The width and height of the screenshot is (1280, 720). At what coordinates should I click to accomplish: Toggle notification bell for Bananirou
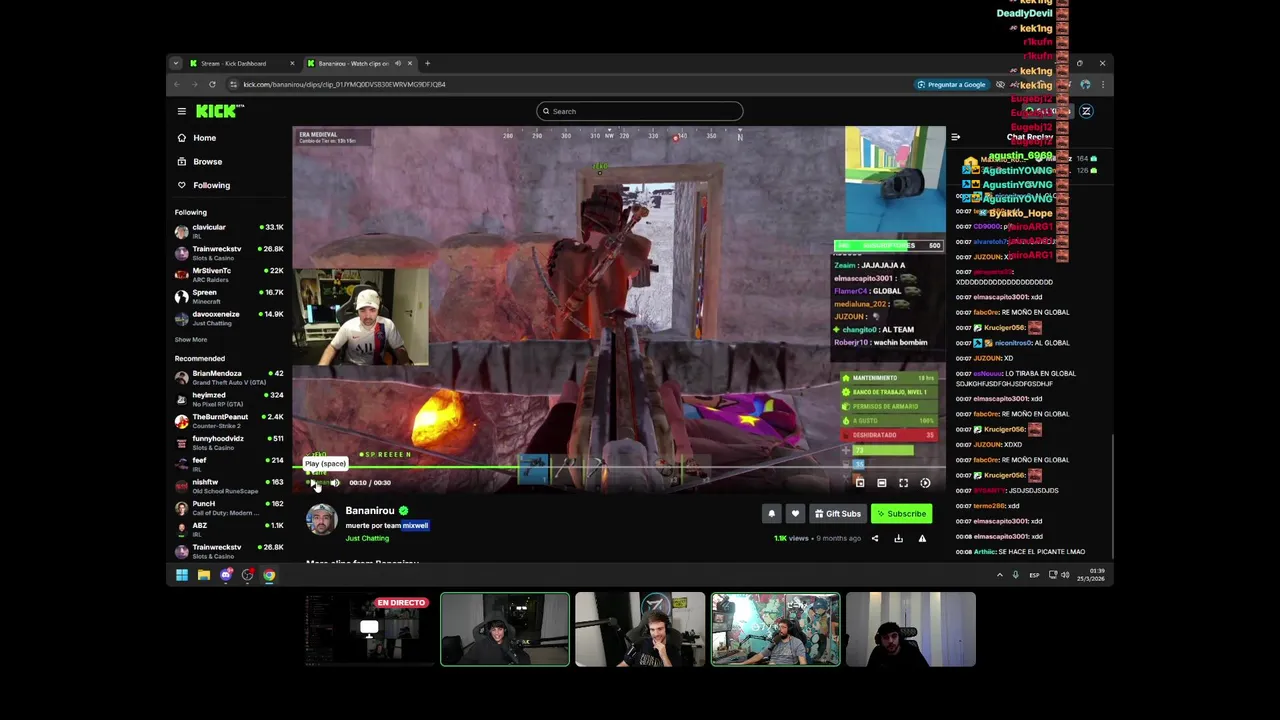[x=771, y=514]
